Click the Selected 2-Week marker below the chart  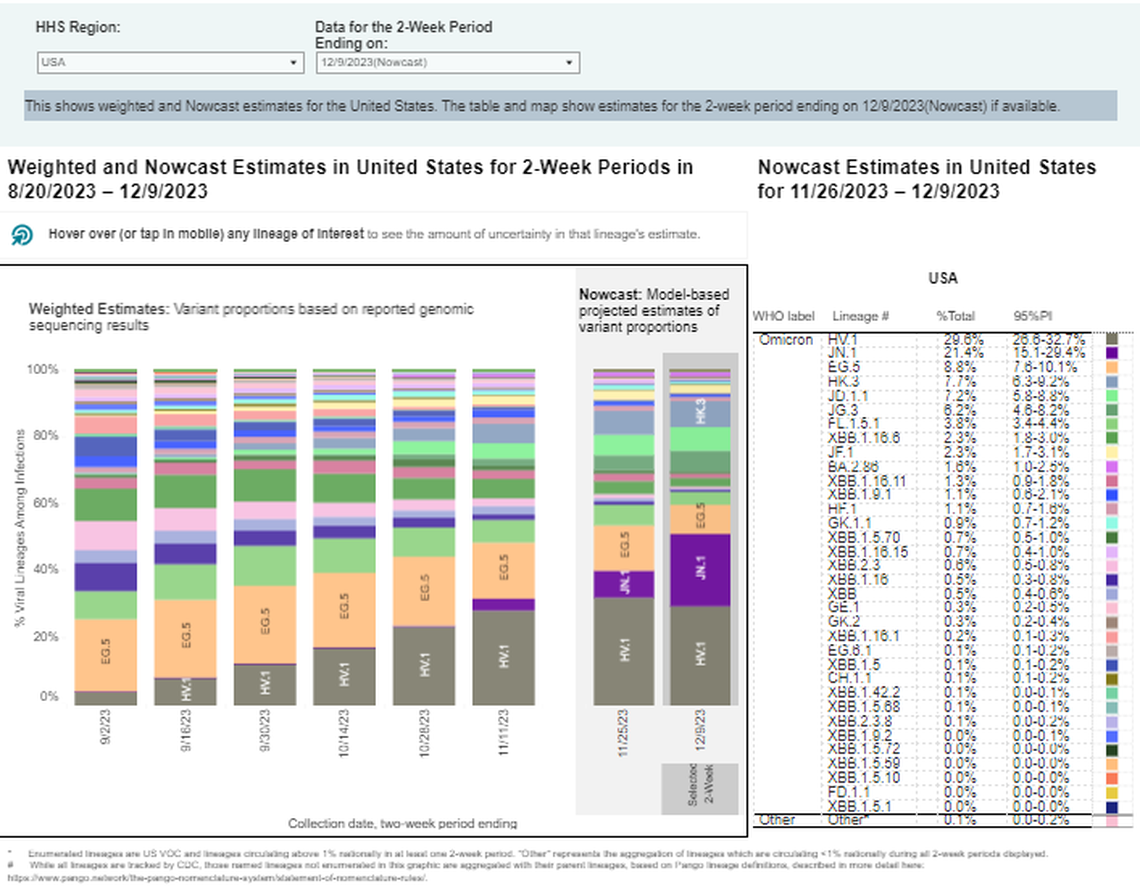click(702, 790)
